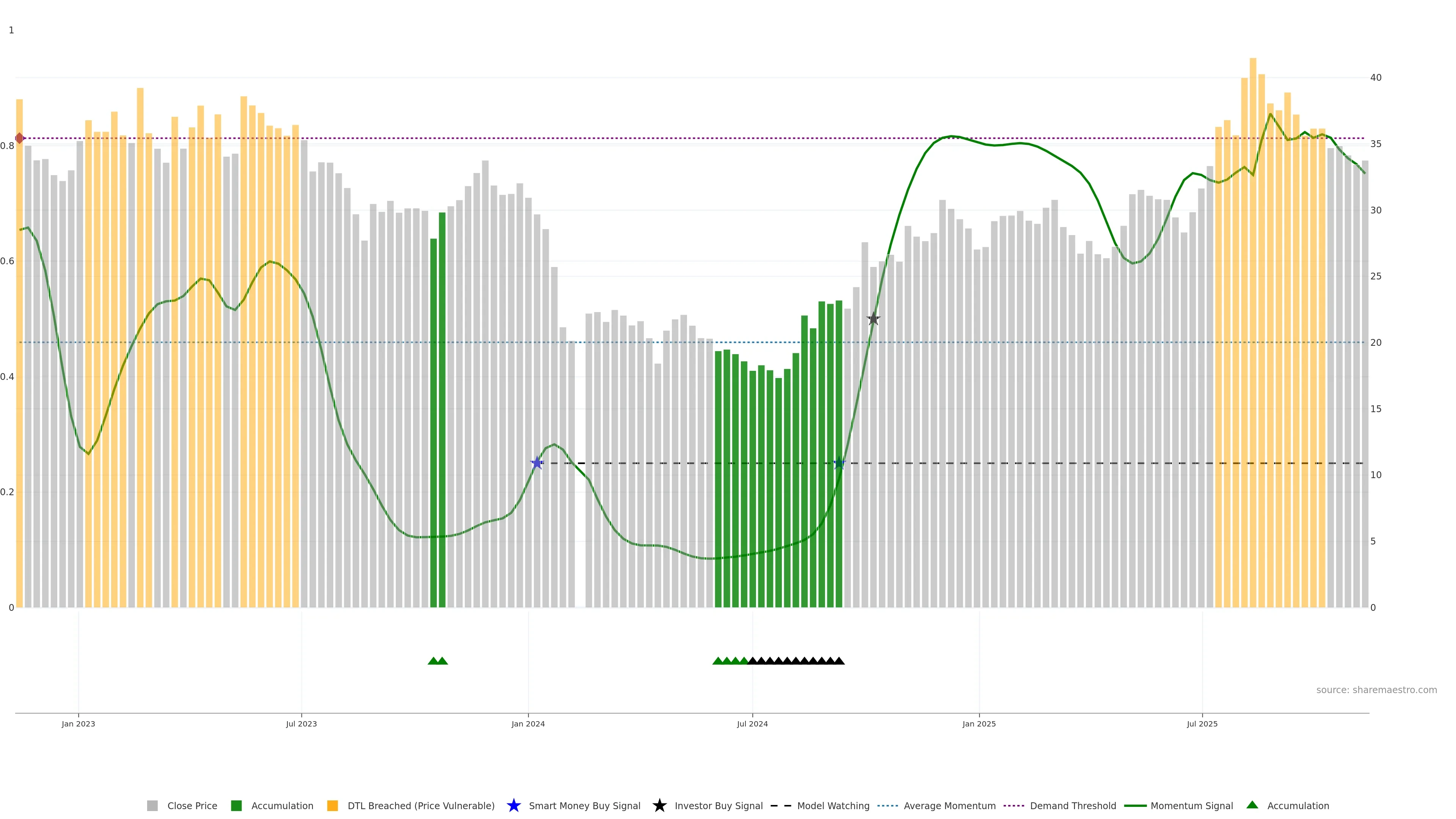
Task: Click the green Accumulation square legend swatch
Action: (236, 805)
